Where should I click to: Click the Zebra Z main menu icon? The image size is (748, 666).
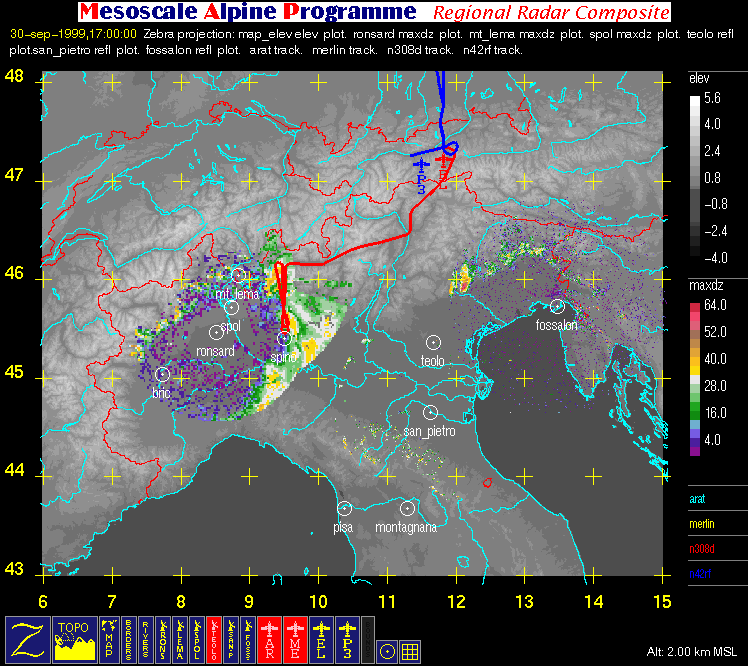25,639
